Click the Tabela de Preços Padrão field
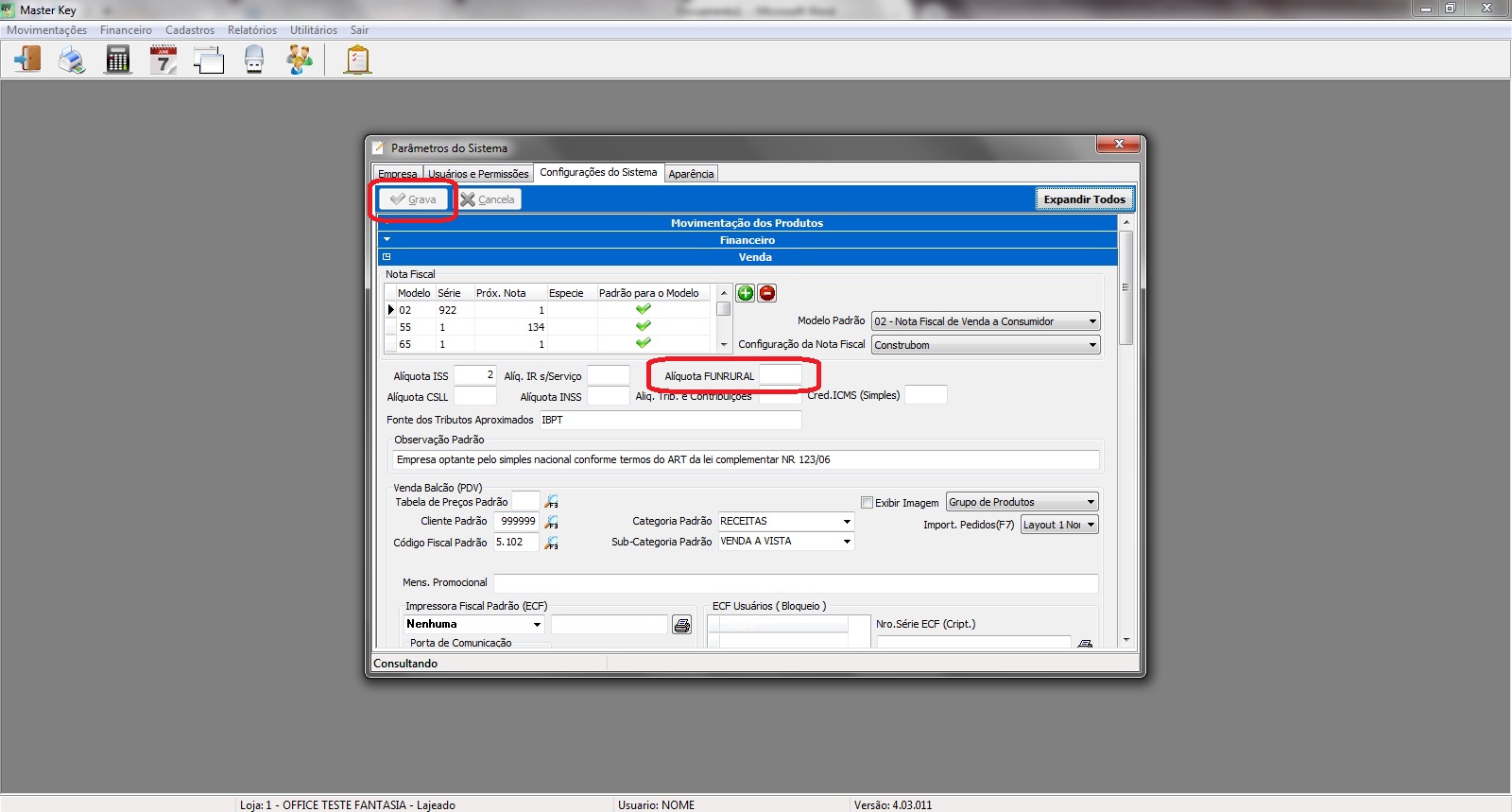The image size is (1512, 812). (525, 501)
